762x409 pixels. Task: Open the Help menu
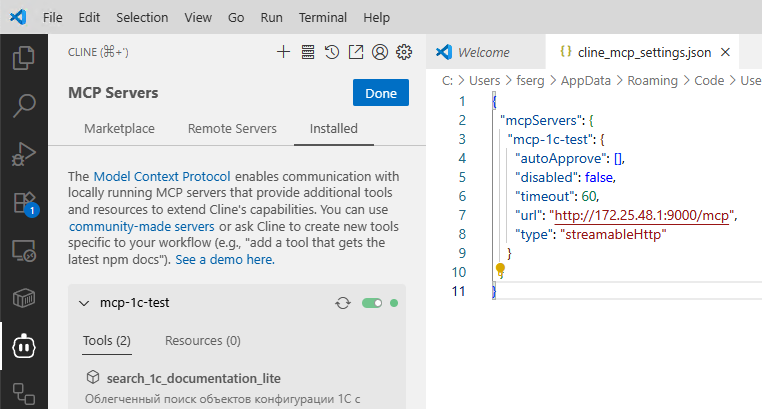pos(376,17)
